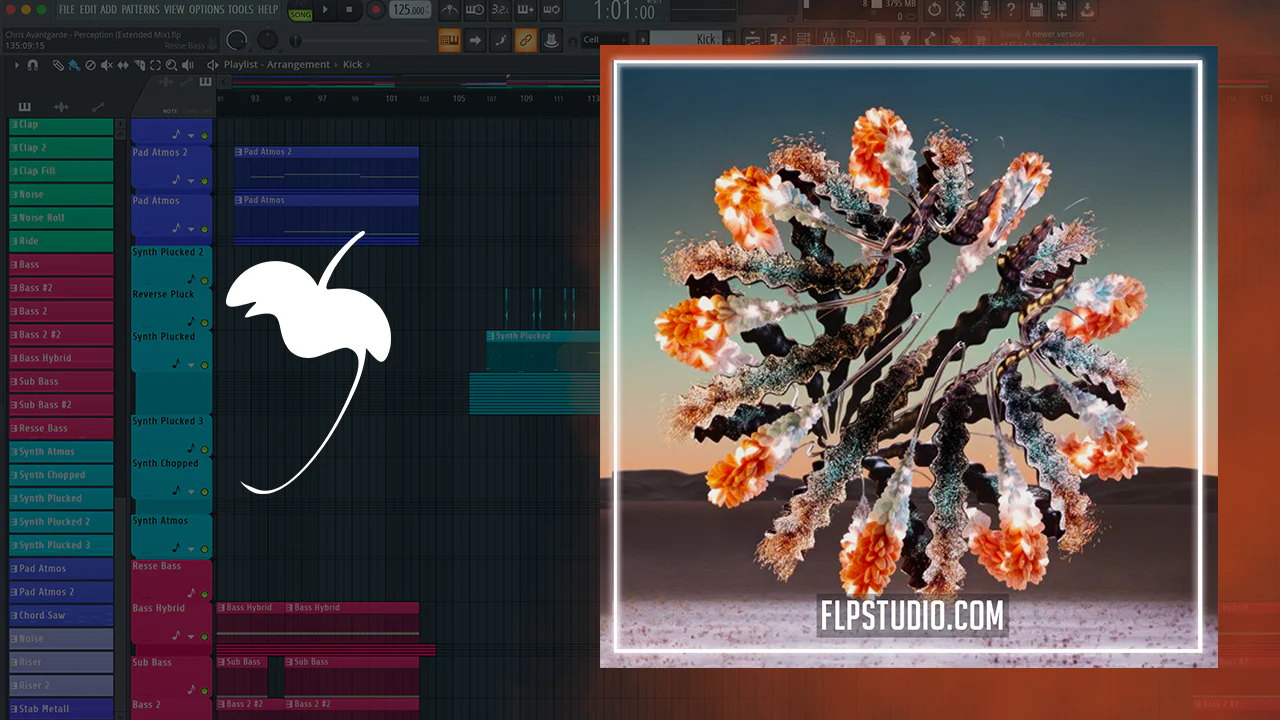The height and width of the screenshot is (720, 1280).
Task: Toggle the playlist magnet snap icon
Action: [33, 65]
